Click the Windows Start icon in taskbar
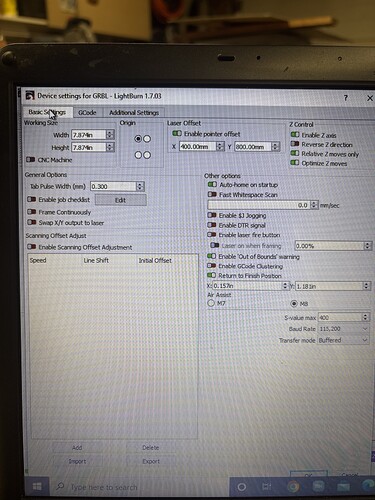This screenshot has width=375, height=500. coord(37,487)
